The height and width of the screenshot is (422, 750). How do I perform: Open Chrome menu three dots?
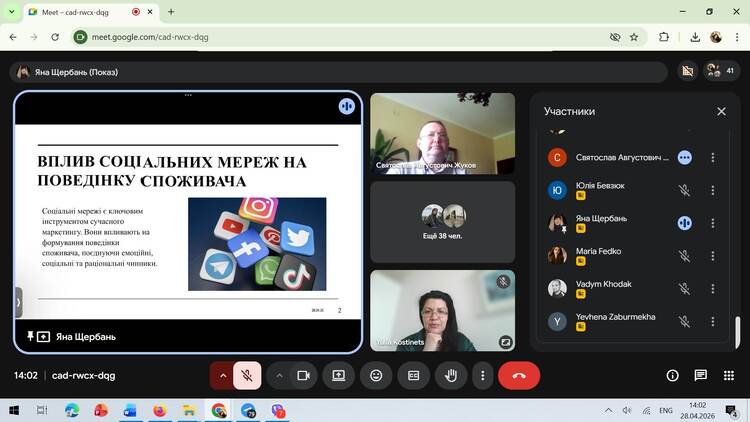pos(737,37)
